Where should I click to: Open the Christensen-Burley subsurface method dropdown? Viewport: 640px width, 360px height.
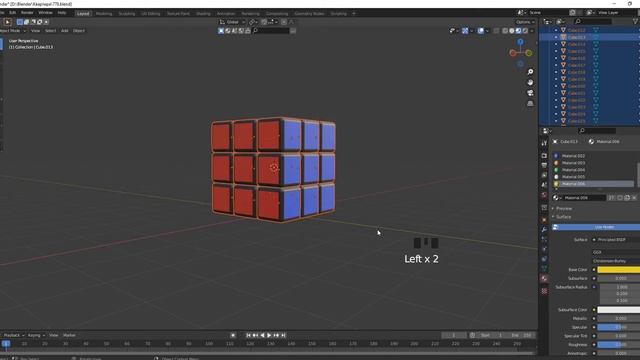[616, 261]
